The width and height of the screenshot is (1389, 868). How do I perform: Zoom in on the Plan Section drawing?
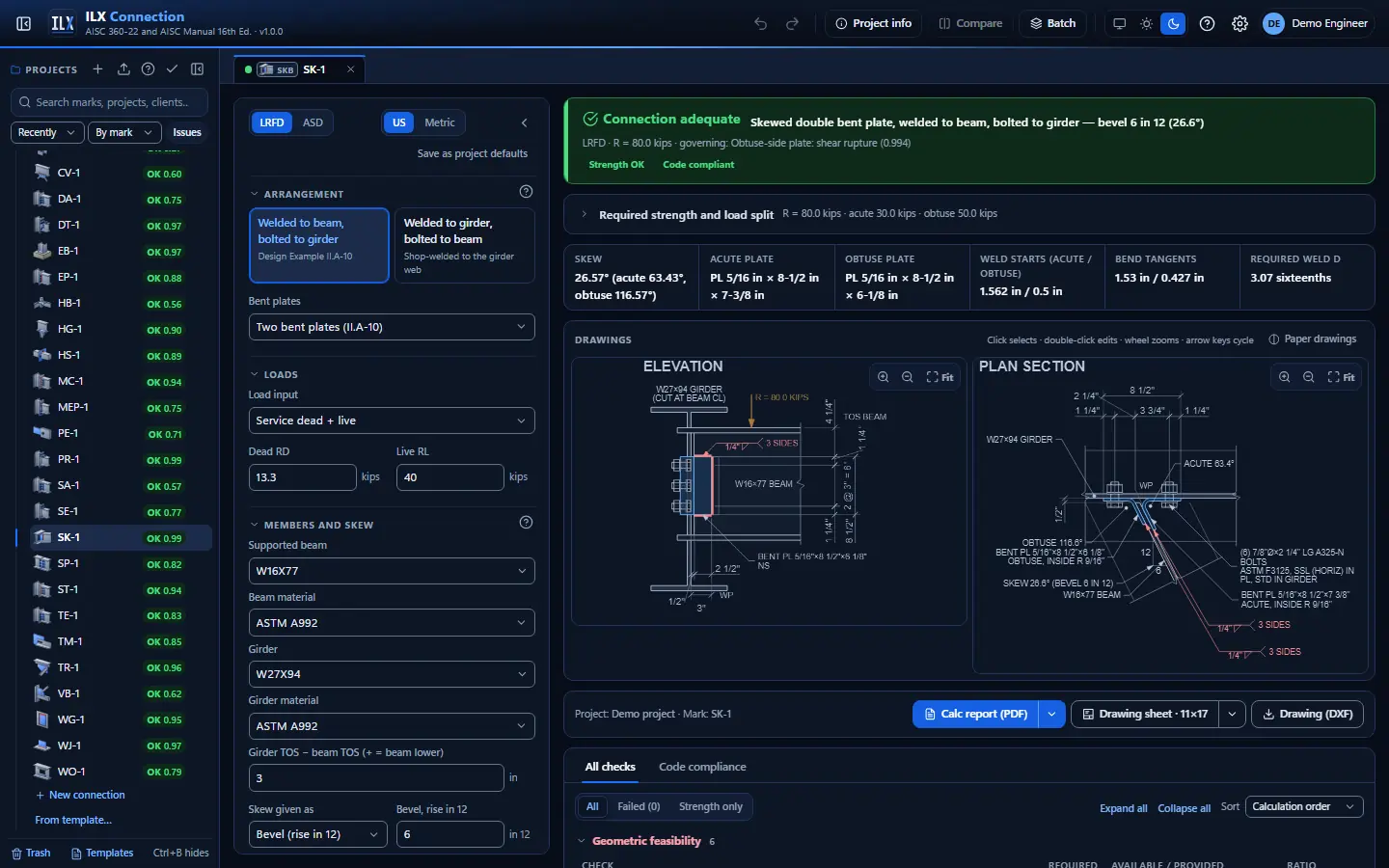point(1284,377)
